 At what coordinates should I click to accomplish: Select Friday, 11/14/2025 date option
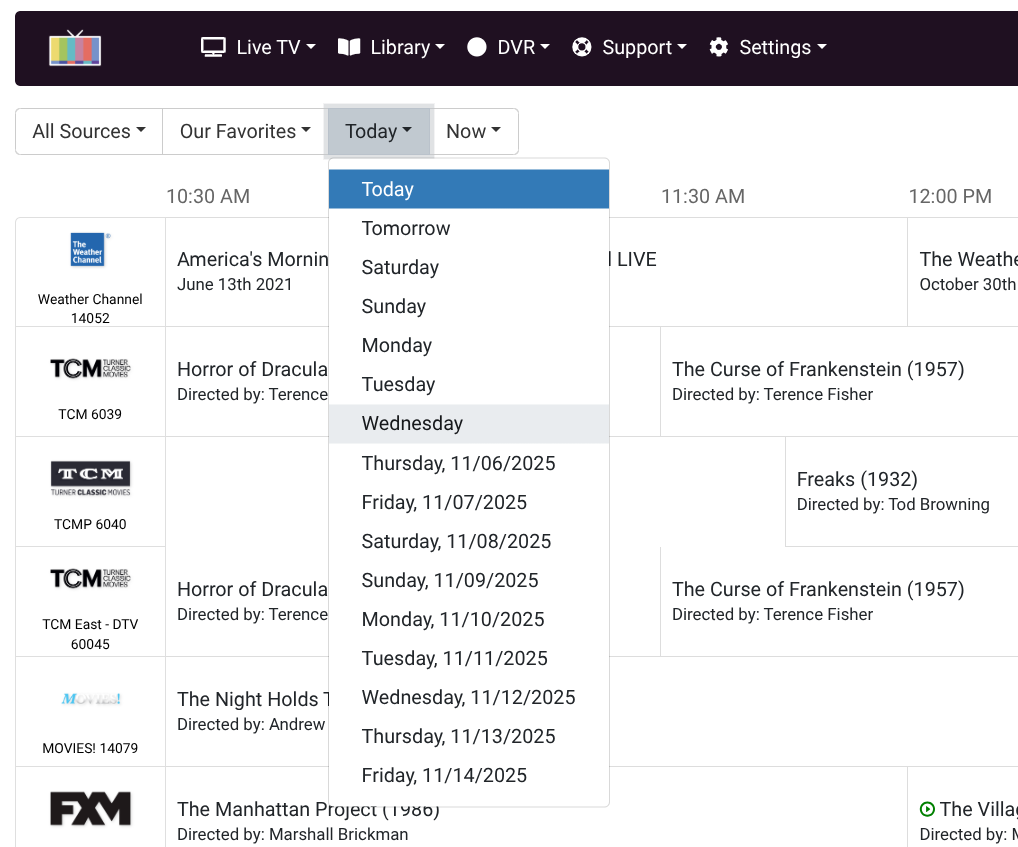(444, 775)
